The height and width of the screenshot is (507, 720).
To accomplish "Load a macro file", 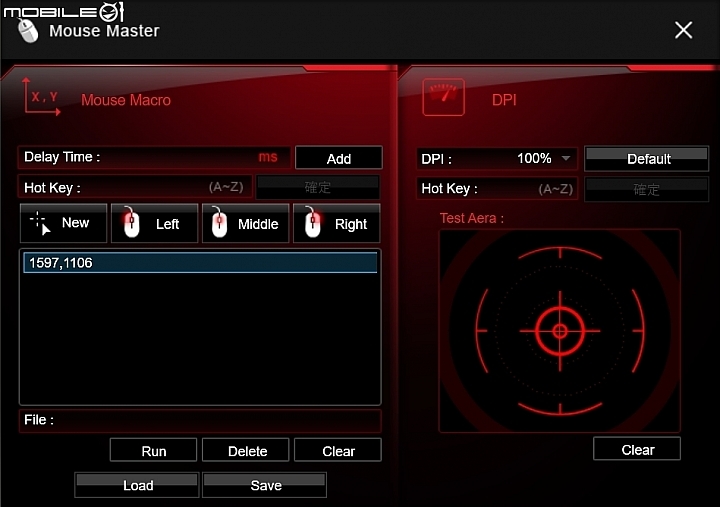I will tap(137, 485).
